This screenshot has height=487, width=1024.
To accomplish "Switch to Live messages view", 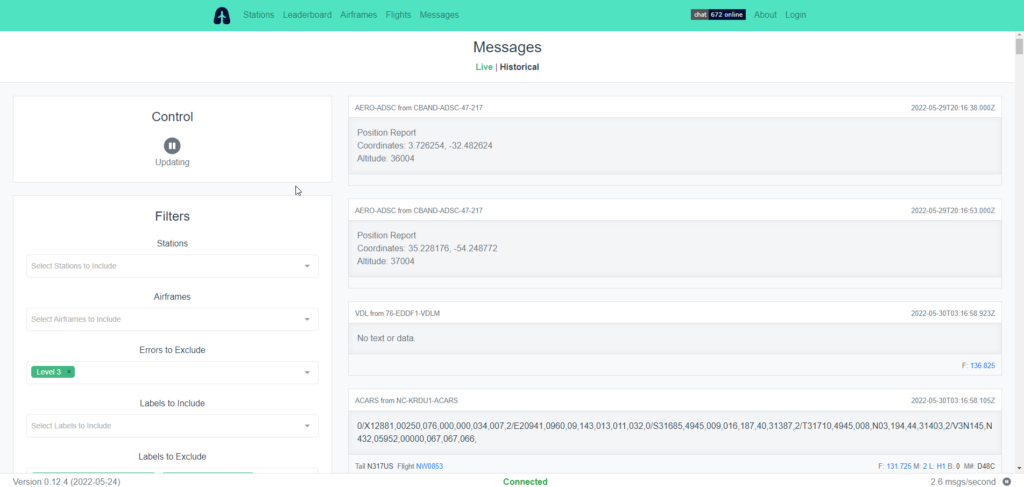I will pos(484,67).
